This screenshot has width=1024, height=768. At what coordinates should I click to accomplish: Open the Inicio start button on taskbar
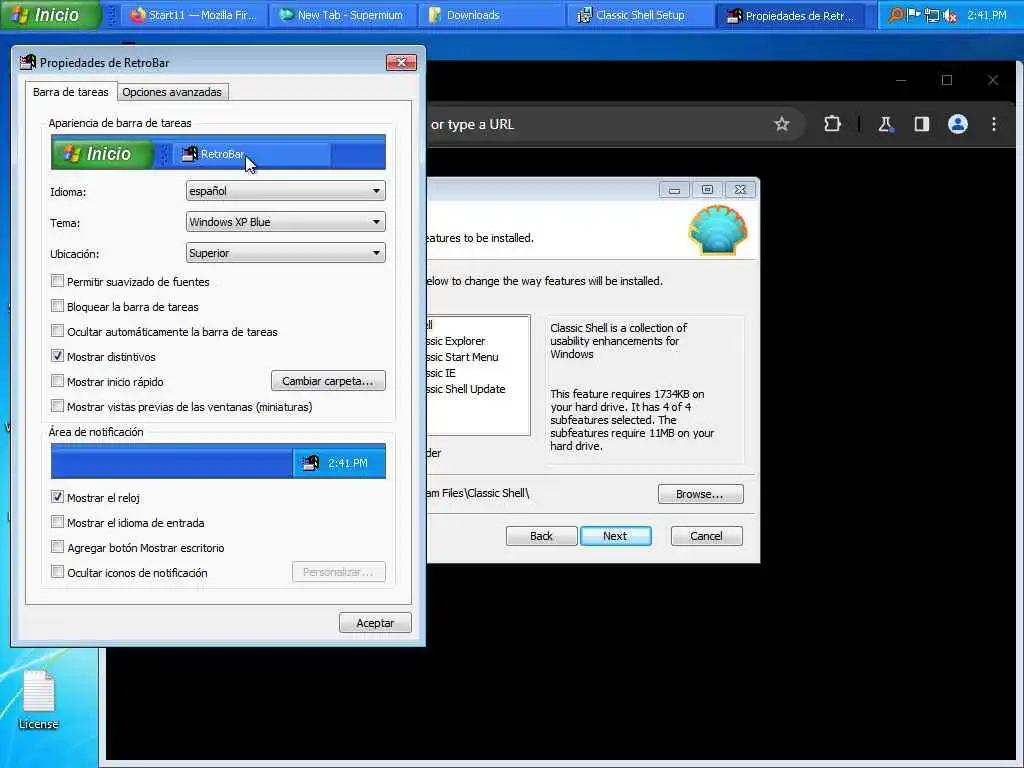pyautogui.click(x=50, y=14)
